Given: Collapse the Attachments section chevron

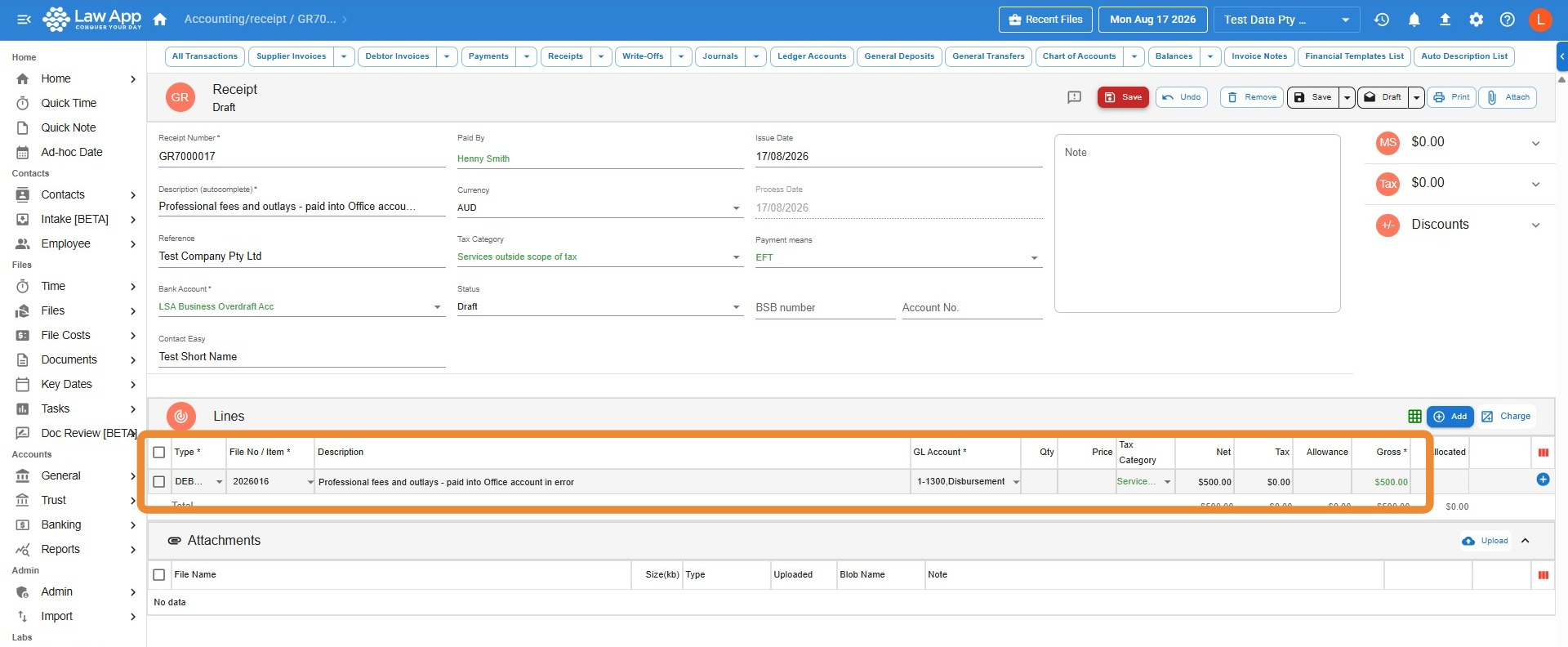Looking at the screenshot, I should pos(1525,541).
